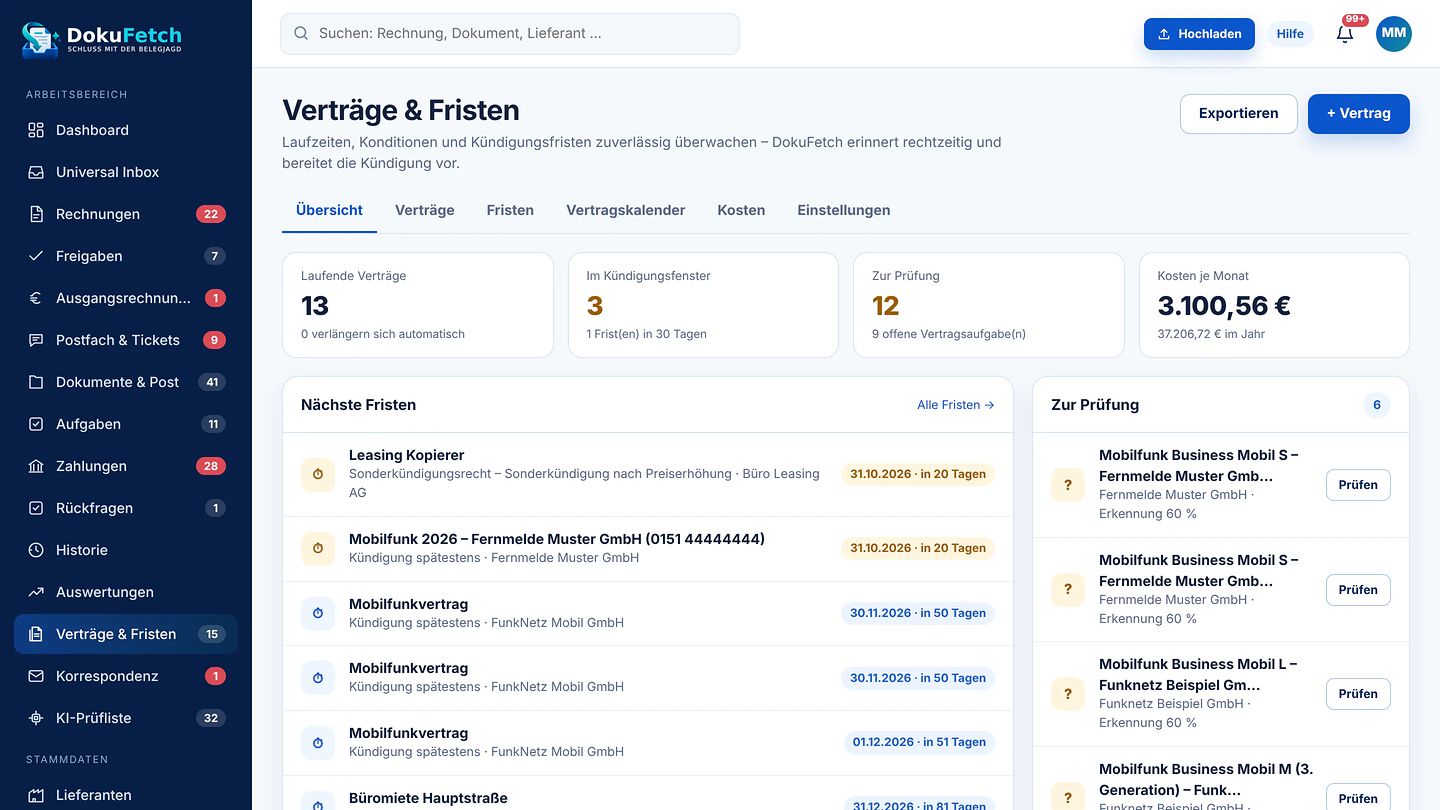Click the timer icon beside Leasing Kopierer

click(x=318, y=474)
